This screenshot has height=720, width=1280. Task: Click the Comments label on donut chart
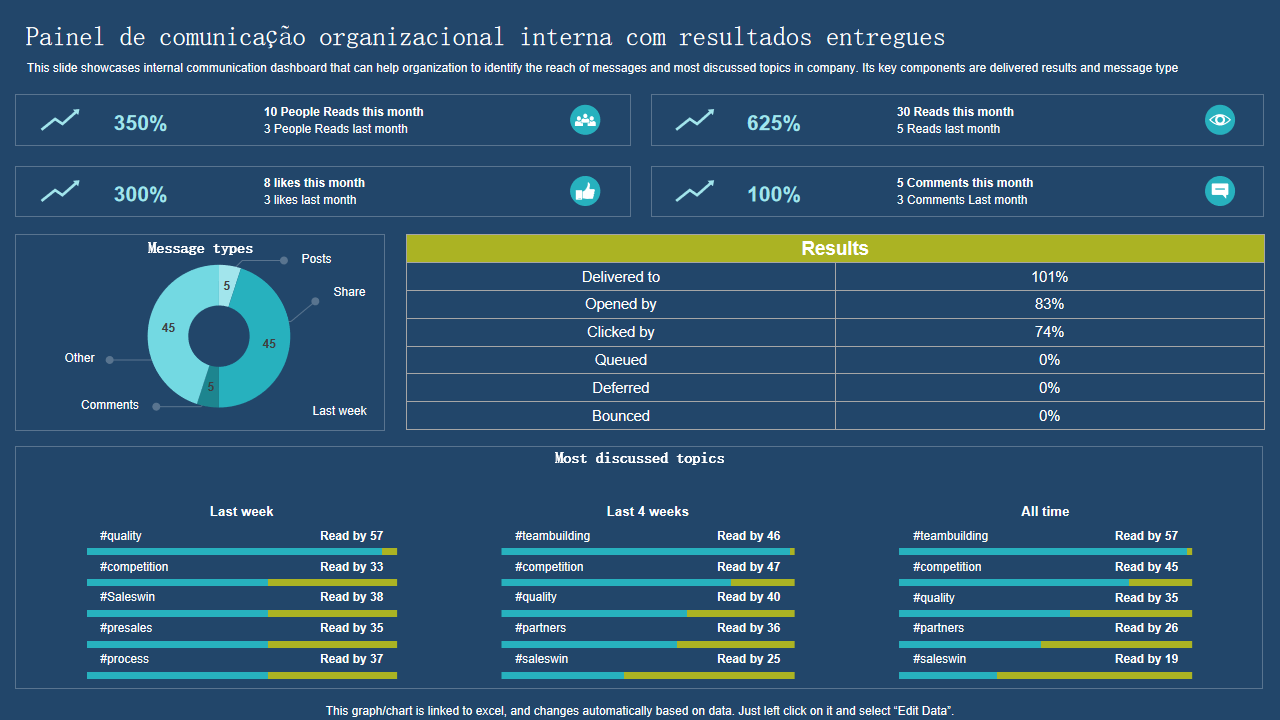(110, 405)
